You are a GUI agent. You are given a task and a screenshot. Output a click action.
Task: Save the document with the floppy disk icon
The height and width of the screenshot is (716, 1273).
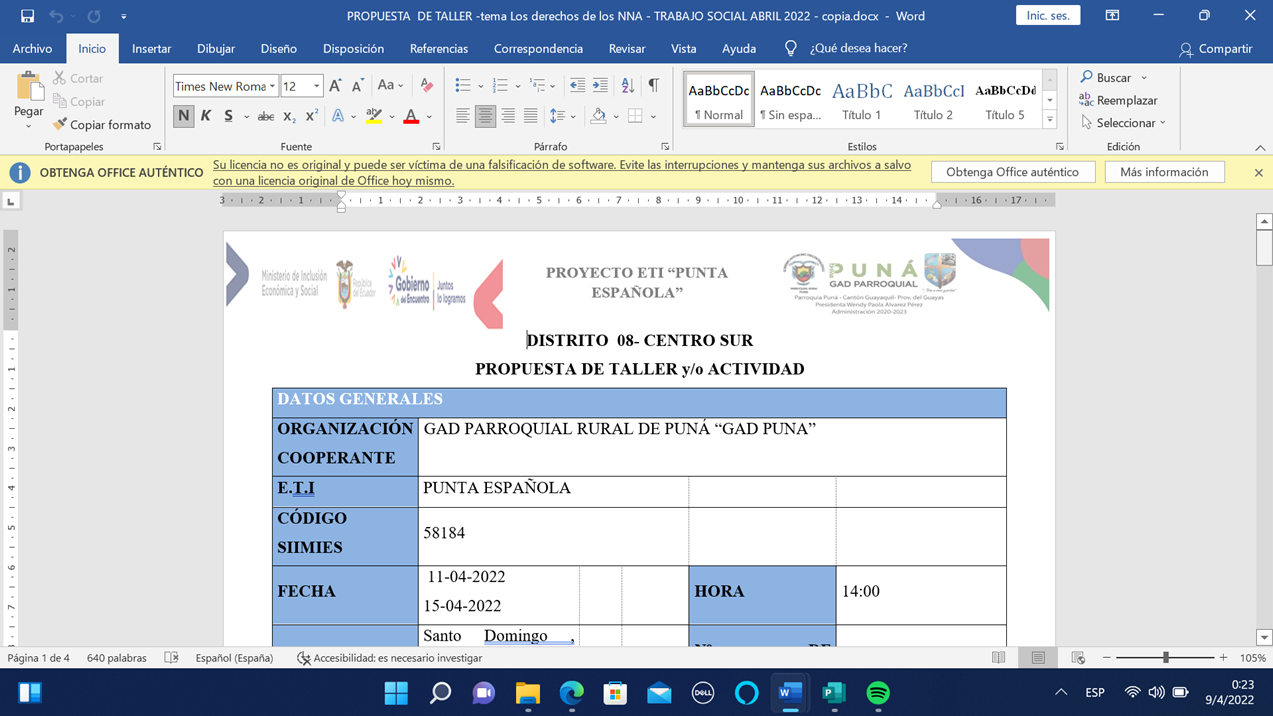[27, 16]
